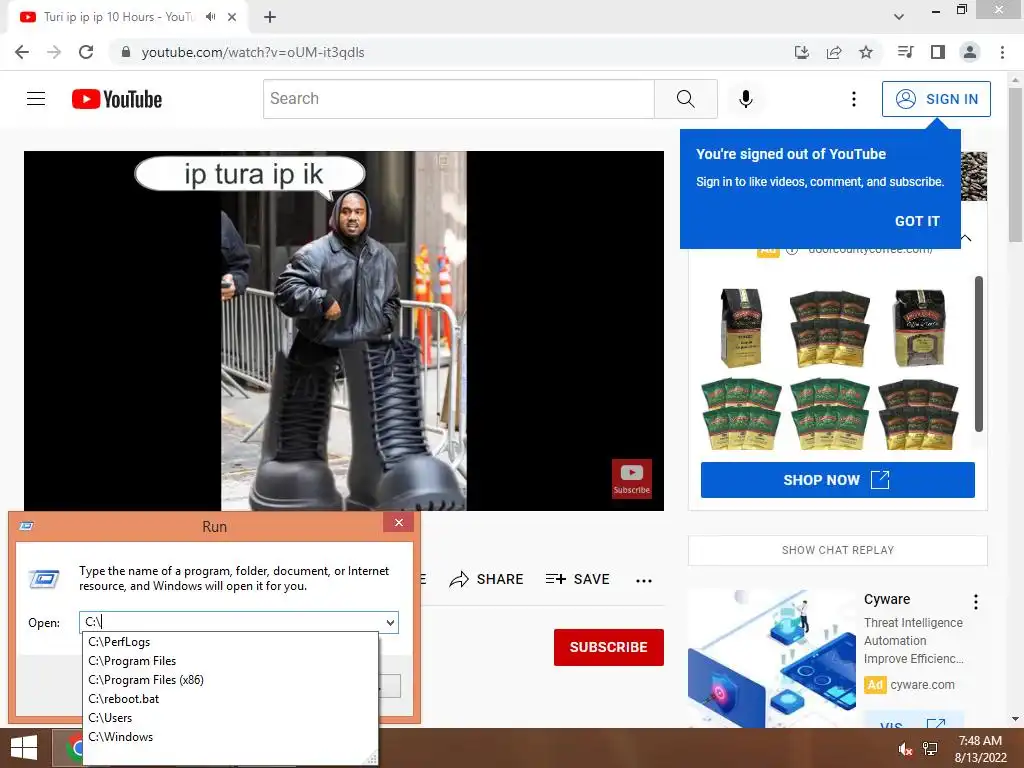Viewport: 1024px width, 768px height.
Task: Click the install page icon in address bar
Action: pyautogui.click(x=802, y=52)
